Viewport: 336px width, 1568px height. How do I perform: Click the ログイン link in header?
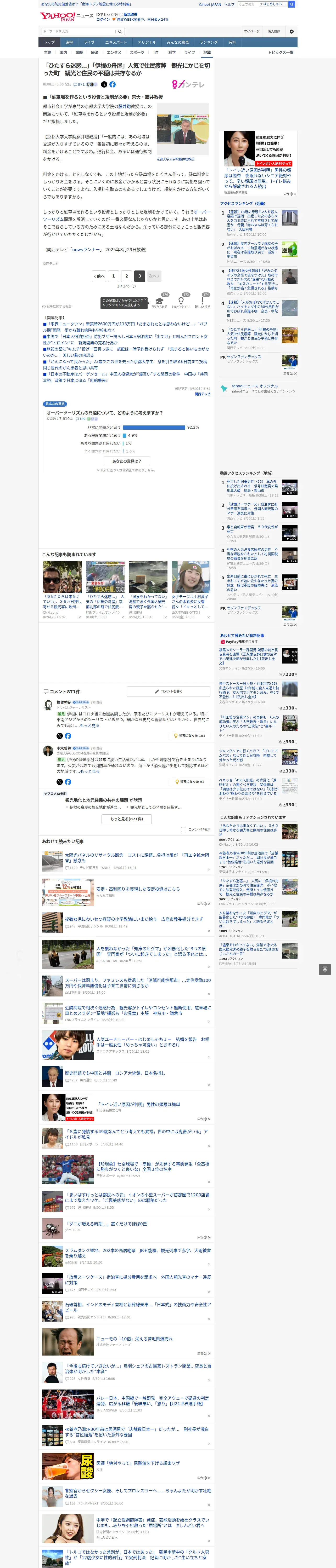pos(103,20)
